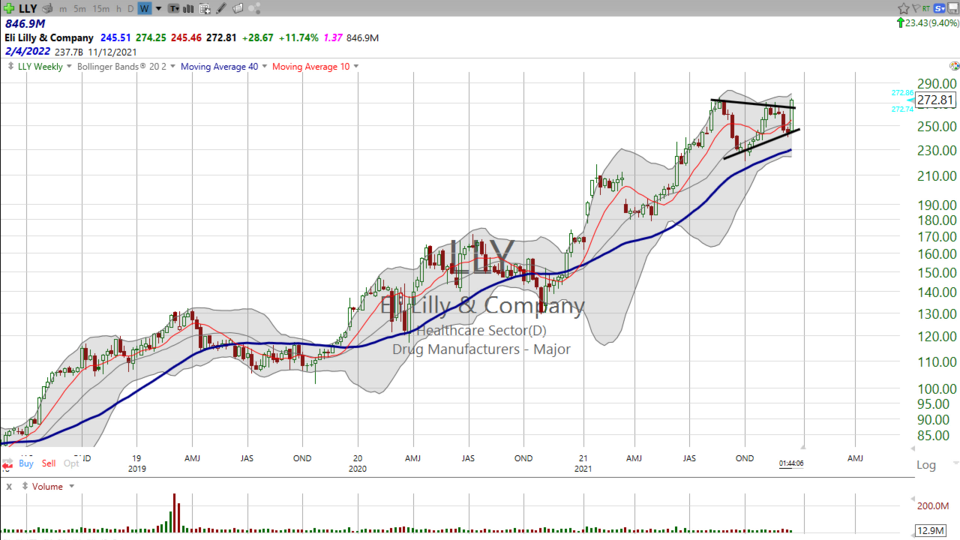The image size is (960, 540).
Task: Click the 2/4/2022 date label
Action: pyautogui.click(x=28, y=51)
